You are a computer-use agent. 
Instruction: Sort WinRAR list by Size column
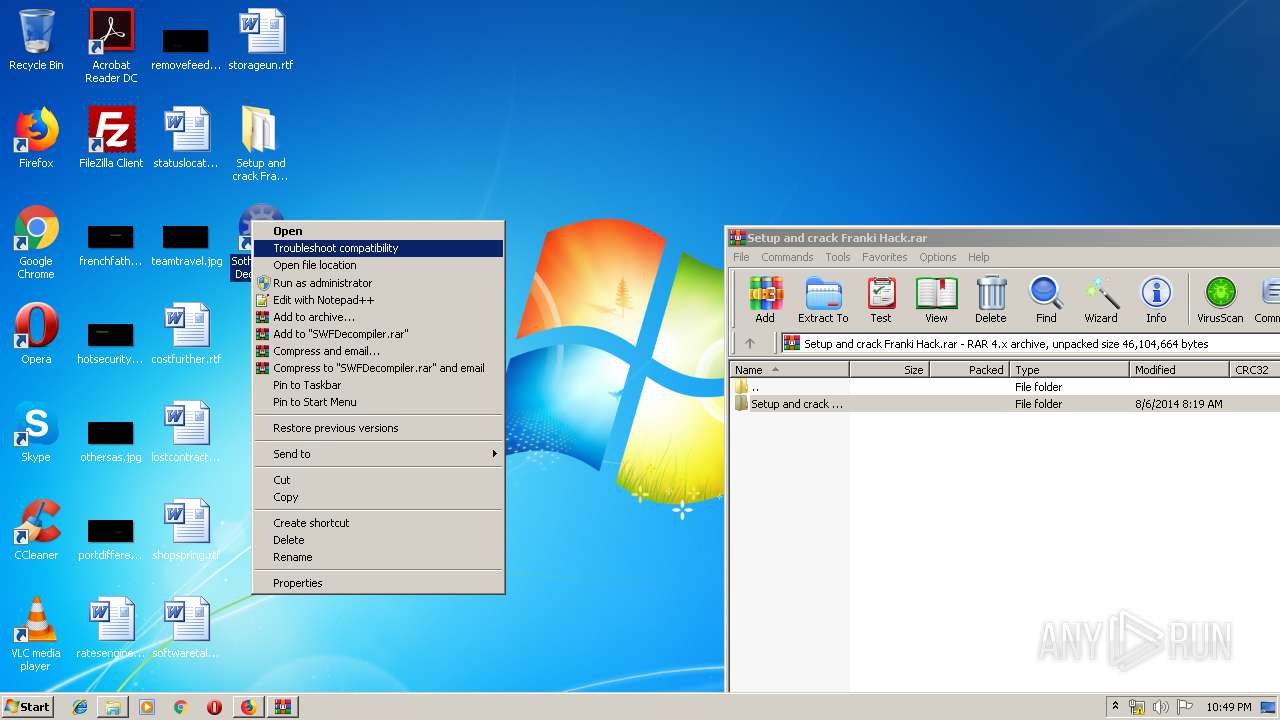tap(889, 369)
